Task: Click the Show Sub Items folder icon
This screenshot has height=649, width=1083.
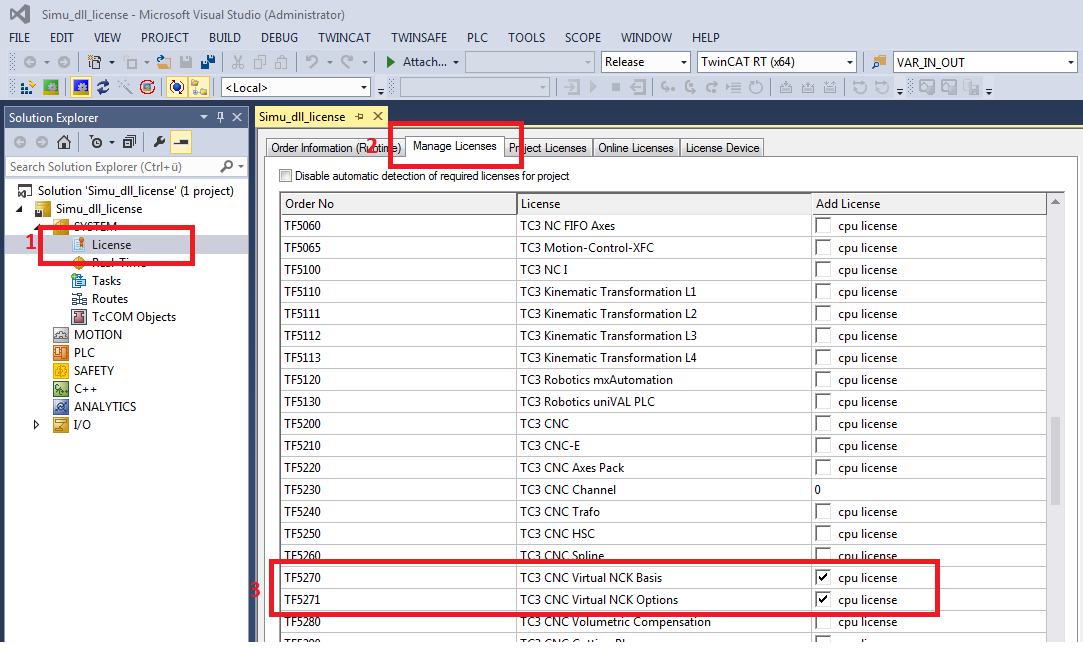Action: coord(199,88)
